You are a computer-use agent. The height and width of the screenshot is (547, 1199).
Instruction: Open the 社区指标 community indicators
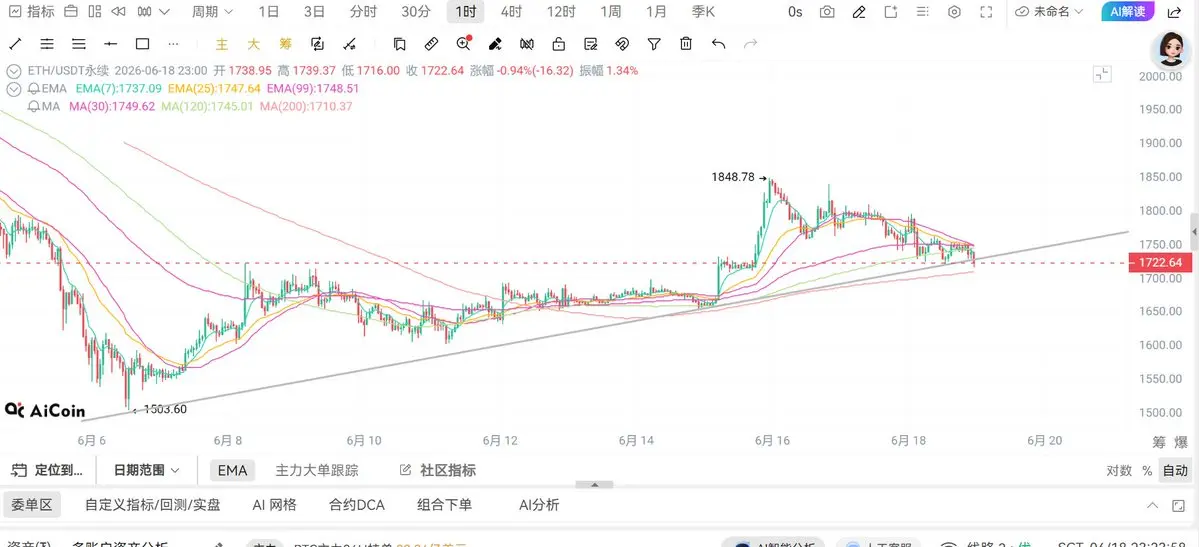437,470
